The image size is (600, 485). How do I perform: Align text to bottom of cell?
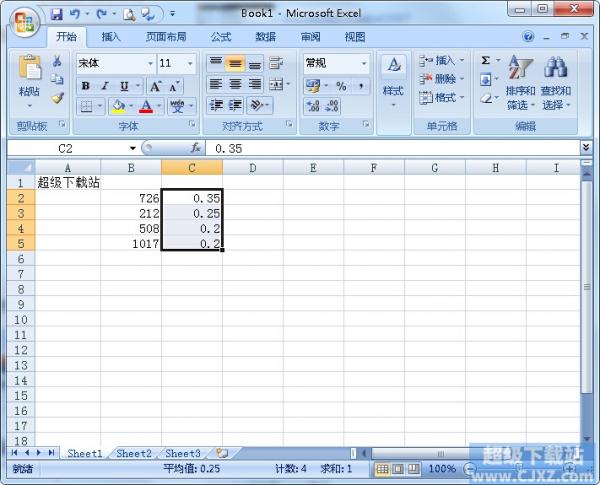[x=254, y=63]
